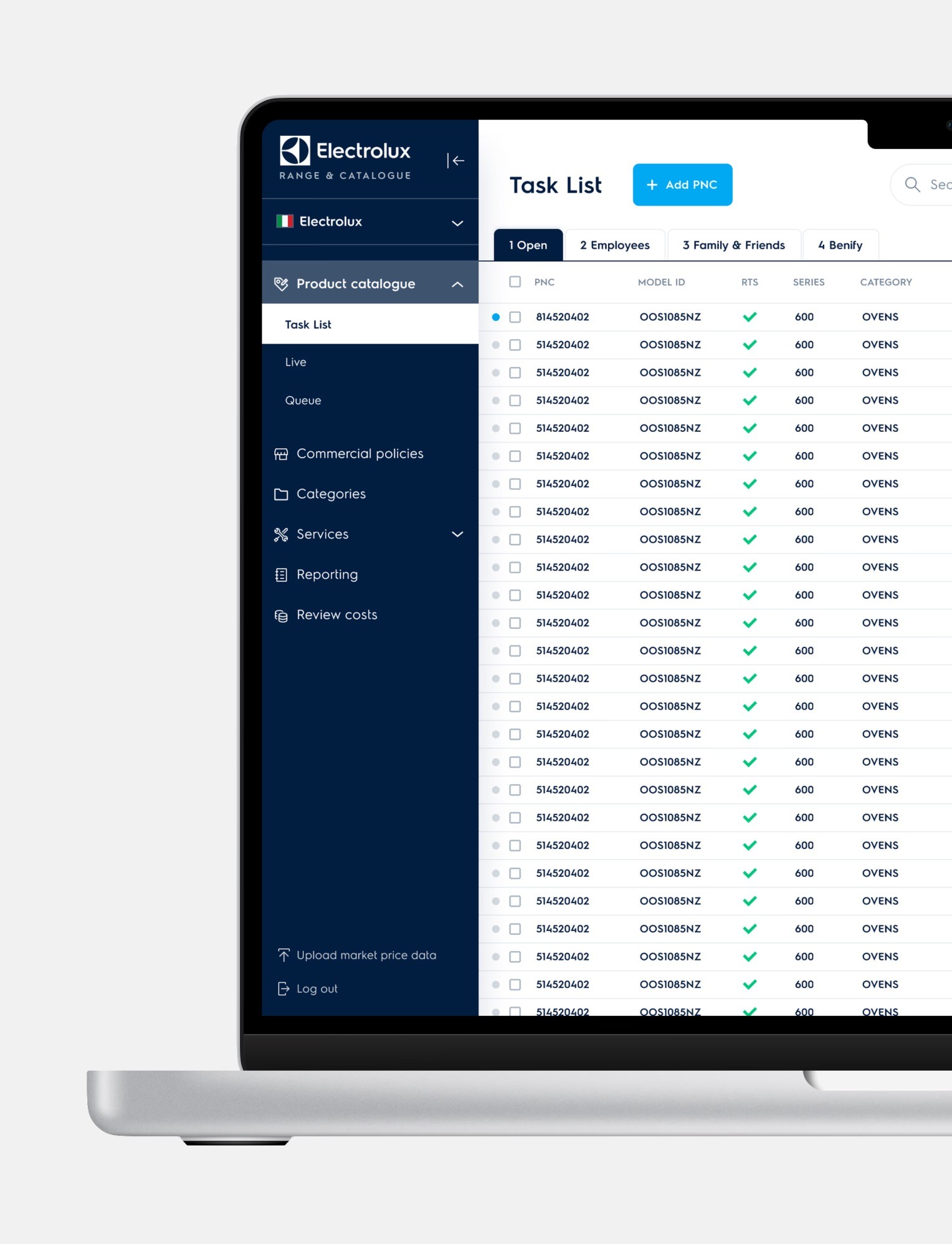Switch to the 3 Family & Friends tab

point(734,245)
